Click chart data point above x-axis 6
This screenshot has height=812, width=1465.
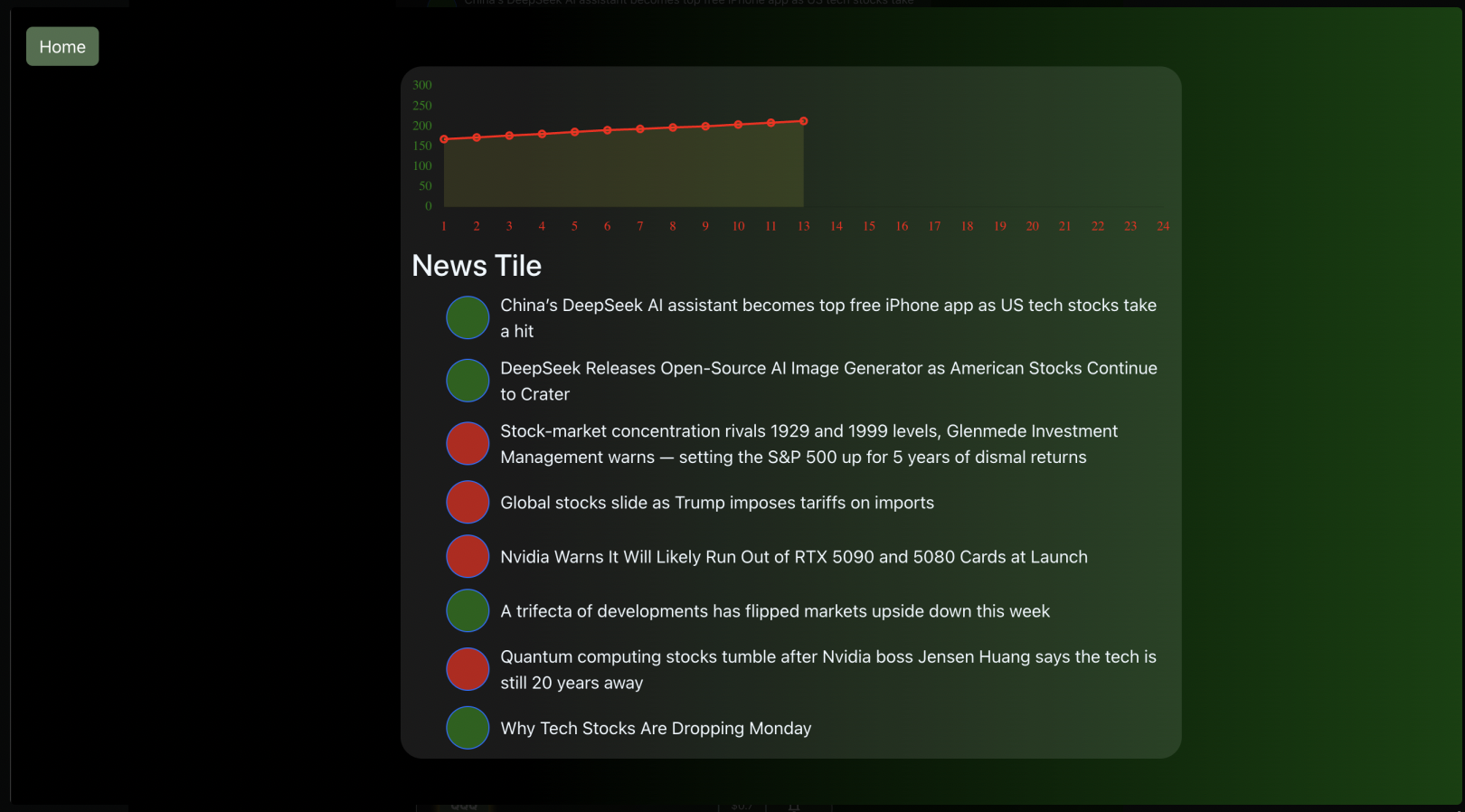pyautogui.click(x=608, y=130)
